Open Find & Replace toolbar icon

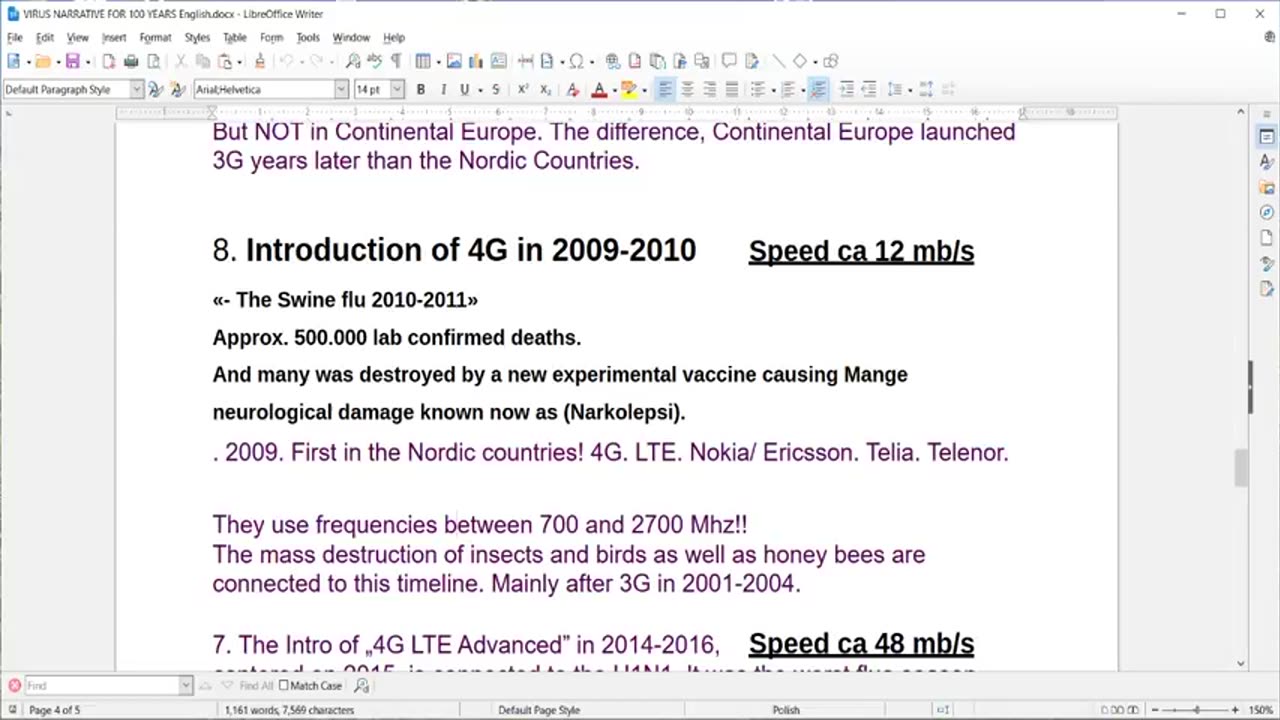(353, 61)
